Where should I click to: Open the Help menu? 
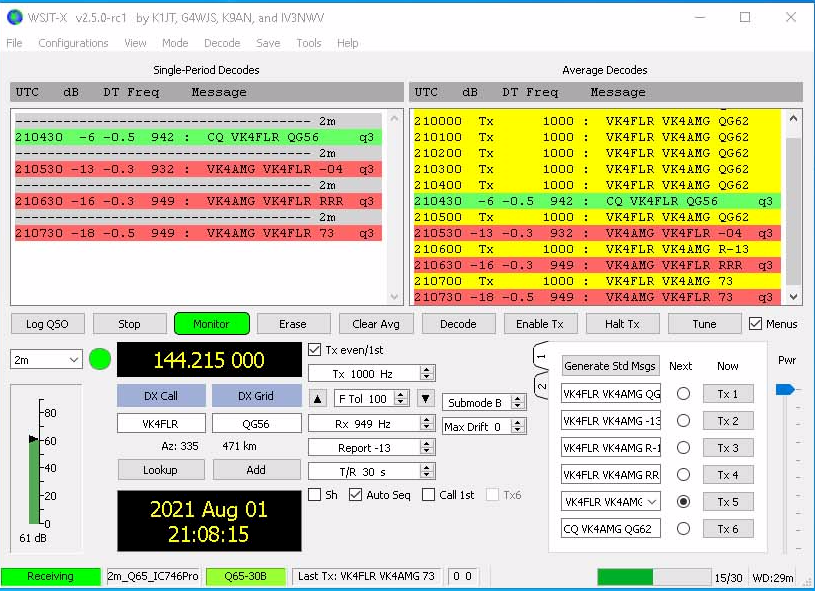(x=347, y=43)
